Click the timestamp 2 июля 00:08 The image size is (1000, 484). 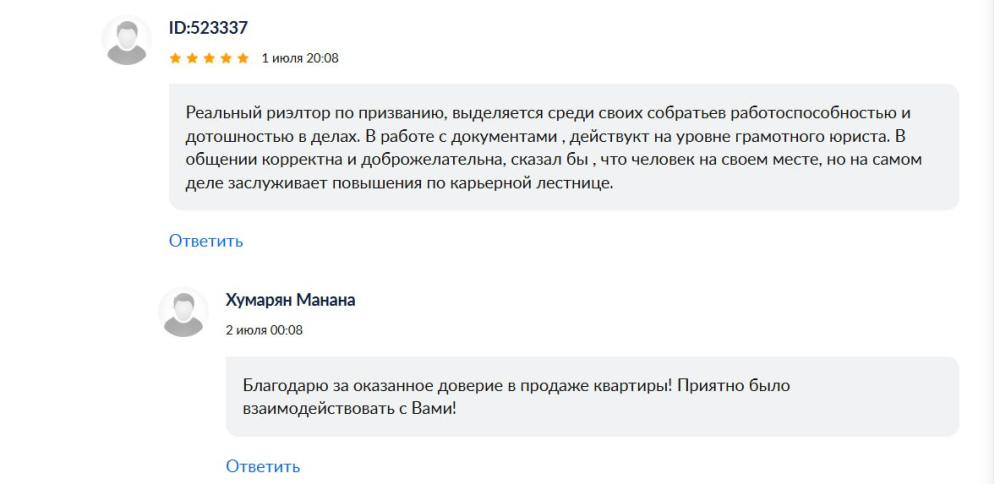[x=264, y=330]
